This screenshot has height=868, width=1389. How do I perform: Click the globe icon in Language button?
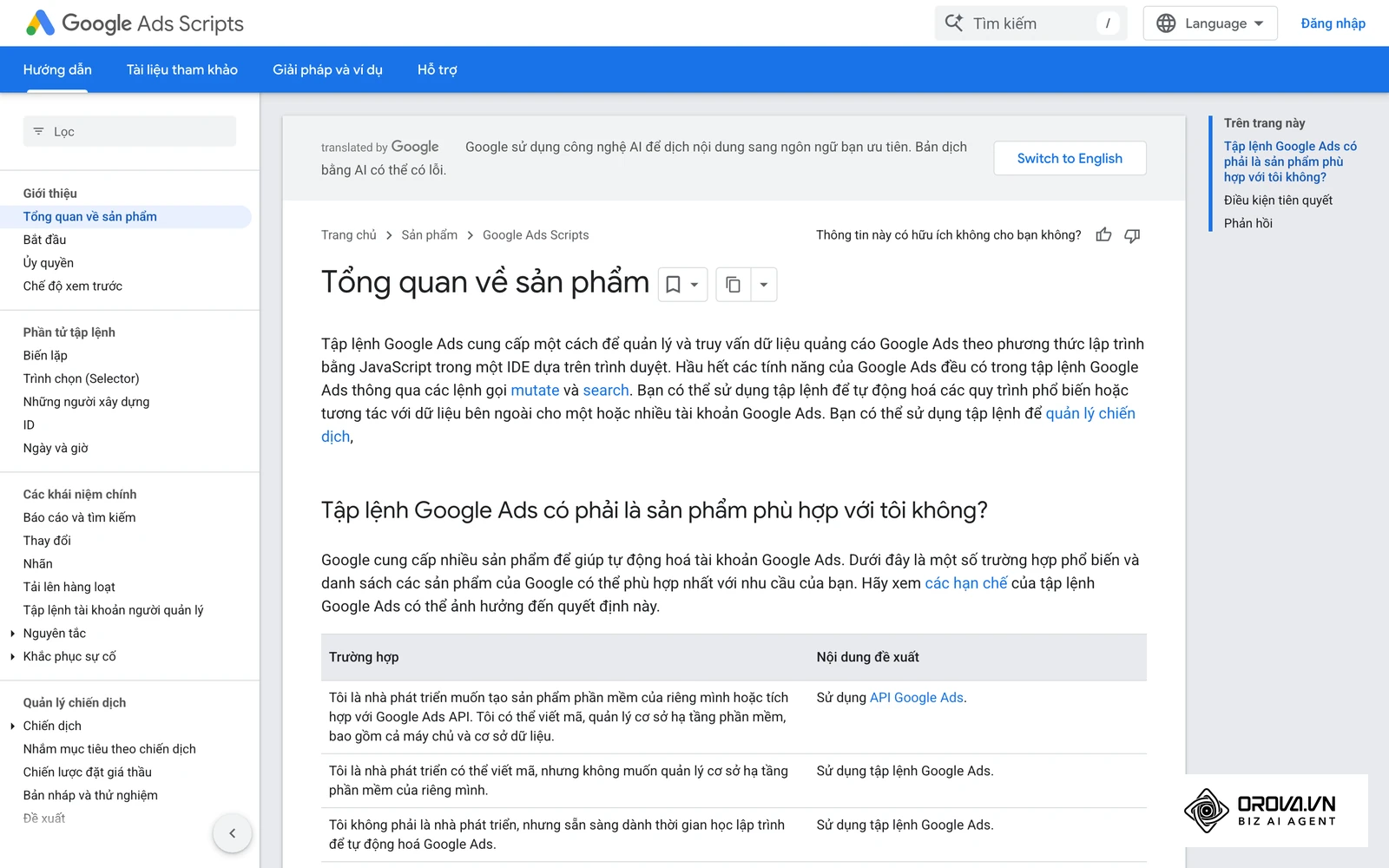click(1167, 23)
